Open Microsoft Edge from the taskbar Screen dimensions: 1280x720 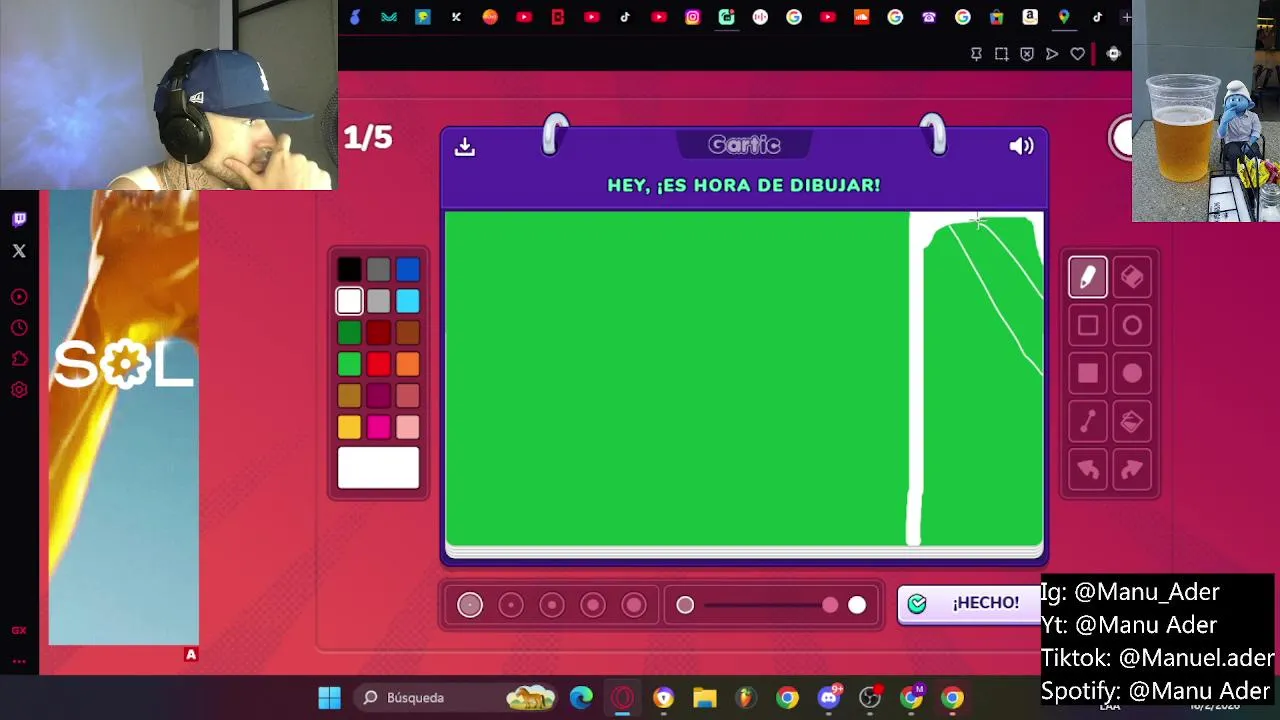click(x=581, y=697)
